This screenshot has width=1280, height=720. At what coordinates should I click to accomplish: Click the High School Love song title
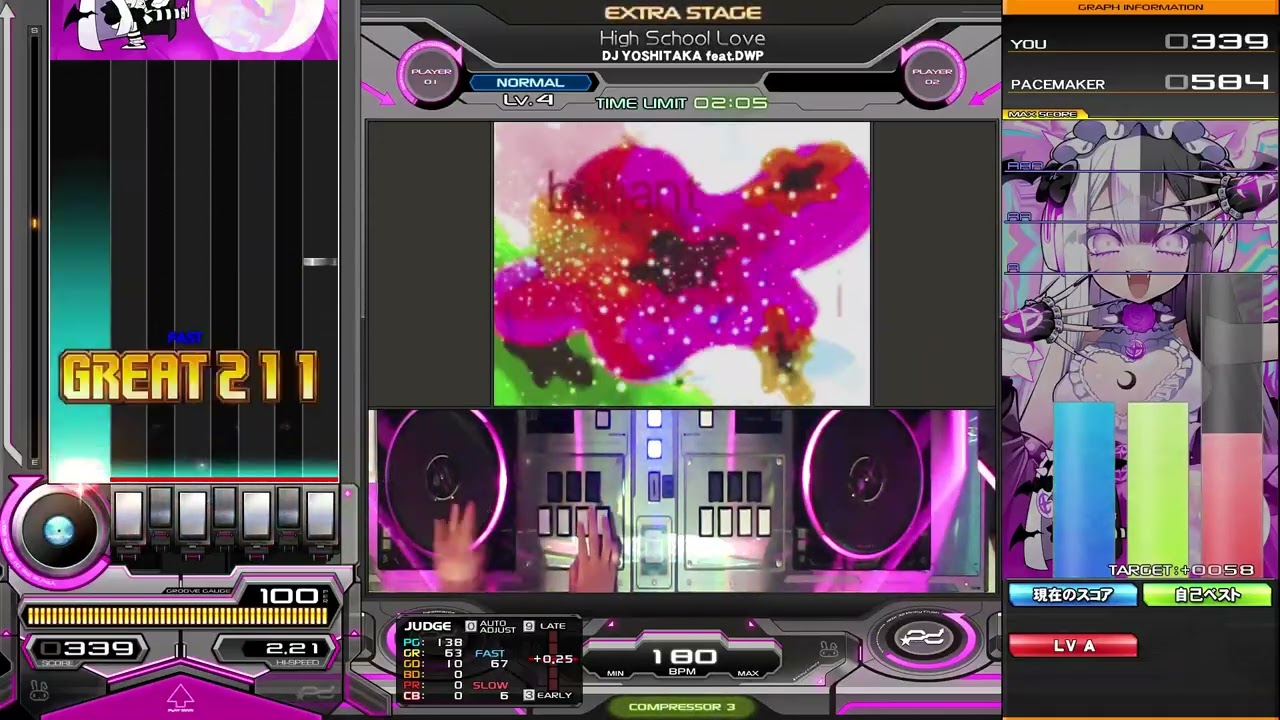[x=682, y=38]
